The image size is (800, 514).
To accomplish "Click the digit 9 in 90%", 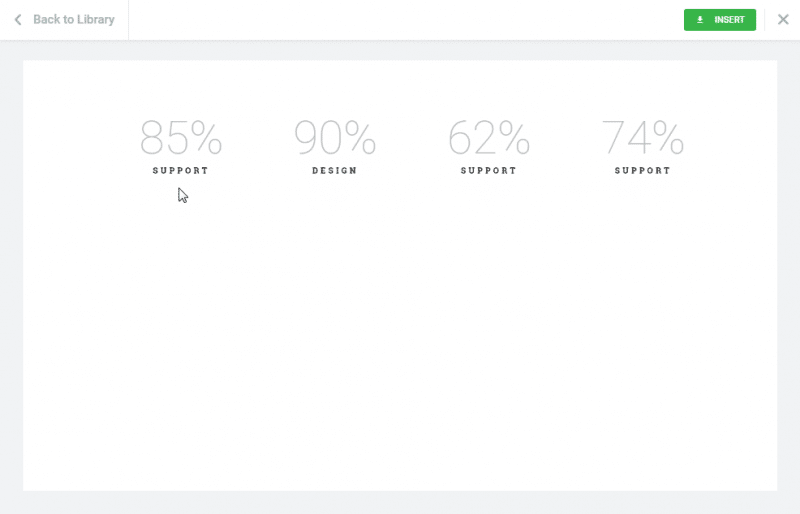I will (306, 137).
